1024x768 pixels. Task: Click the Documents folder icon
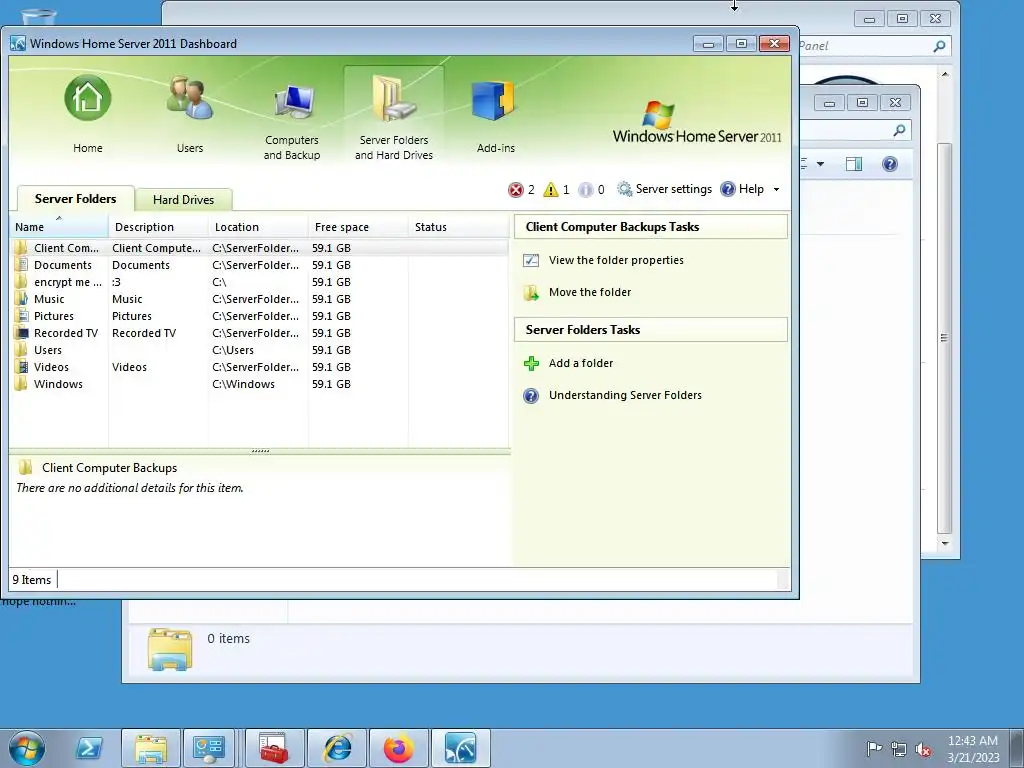tap(22, 265)
